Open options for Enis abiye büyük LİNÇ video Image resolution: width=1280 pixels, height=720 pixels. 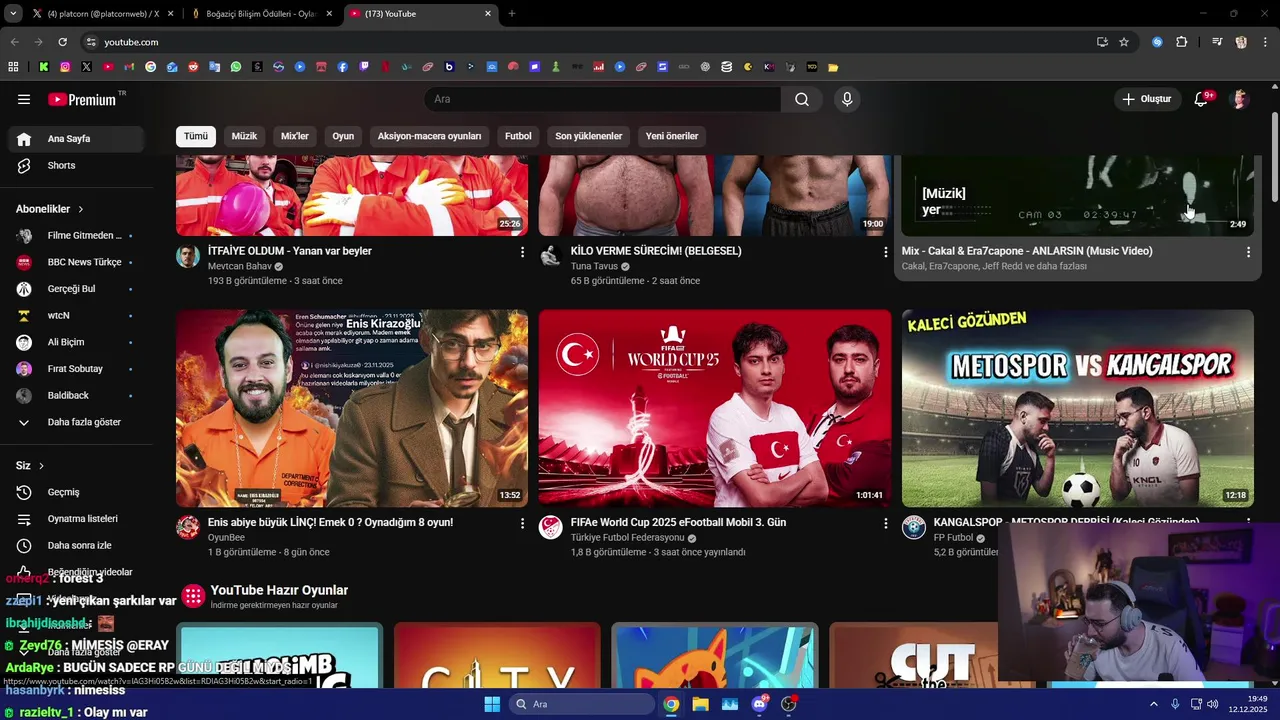(x=522, y=523)
